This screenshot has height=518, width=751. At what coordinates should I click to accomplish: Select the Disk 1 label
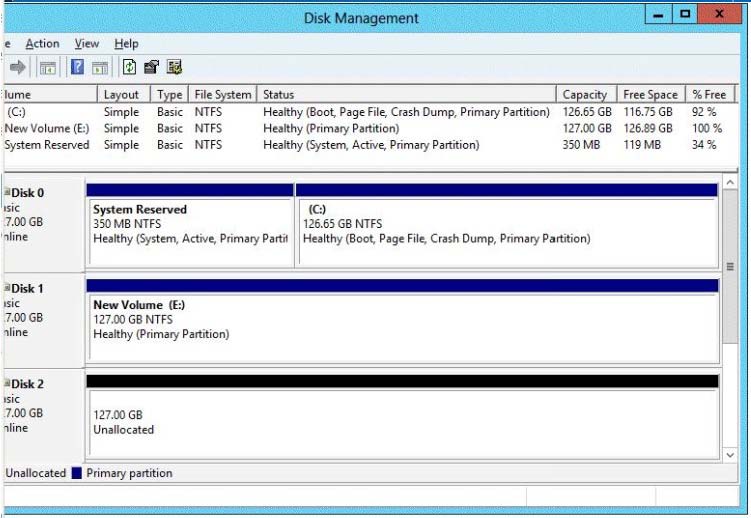(27, 289)
